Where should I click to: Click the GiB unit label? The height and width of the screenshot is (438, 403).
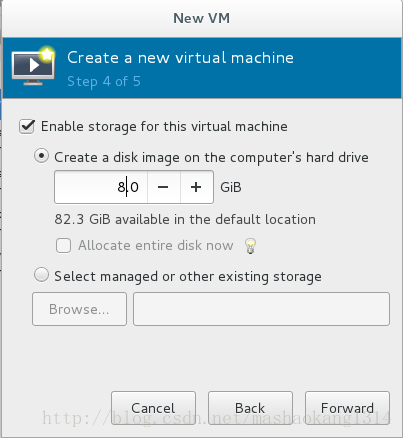click(231, 187)
